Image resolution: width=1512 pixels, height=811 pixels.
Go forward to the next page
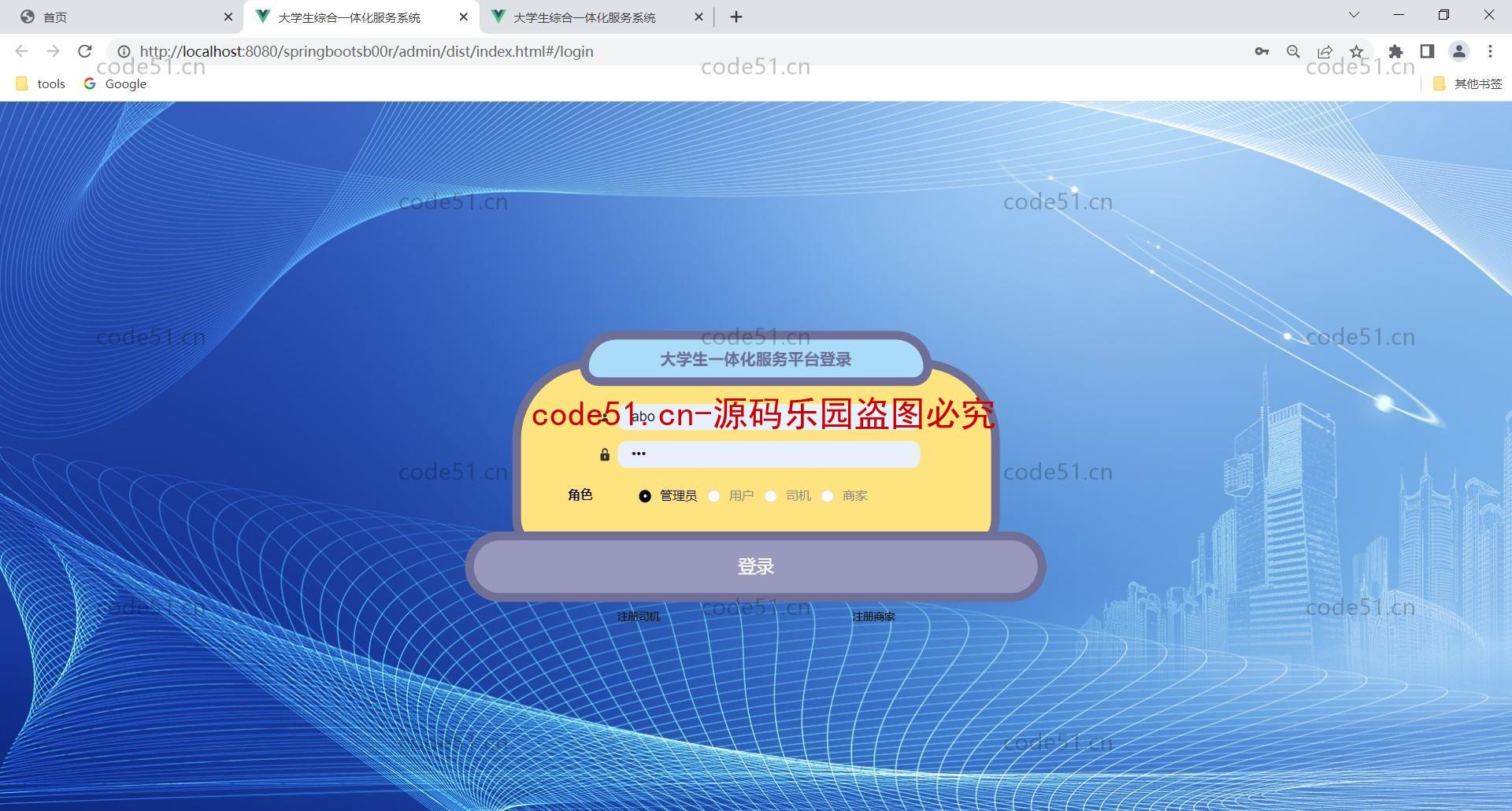(x=53, y=51)
